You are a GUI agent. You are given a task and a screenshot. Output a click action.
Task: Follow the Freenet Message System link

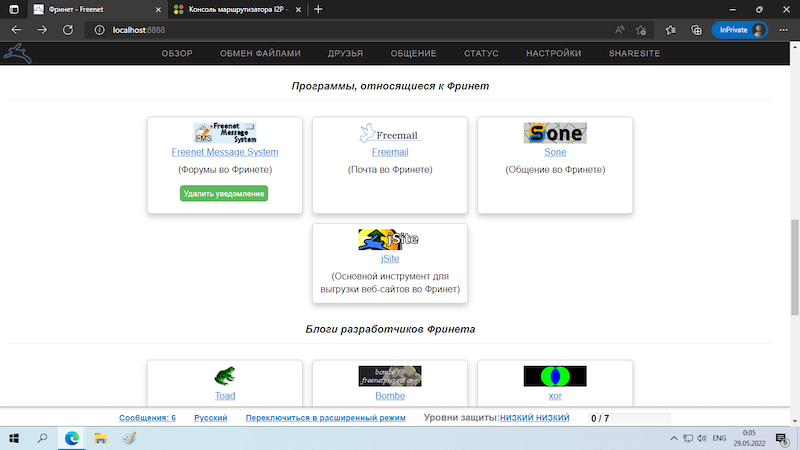pyautogui.click(x=224, y=152)
